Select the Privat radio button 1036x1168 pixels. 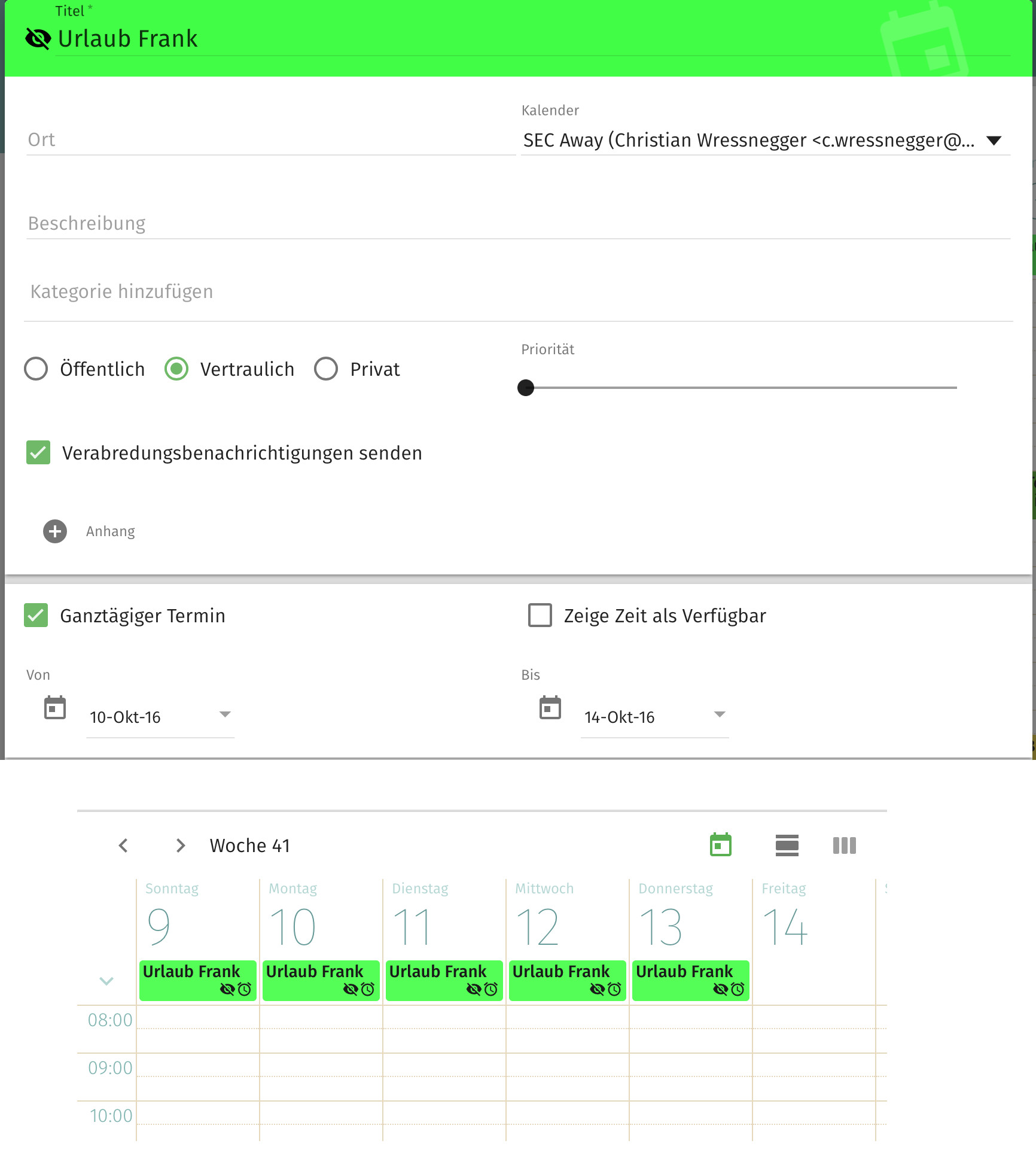click(x=326, y=369)
